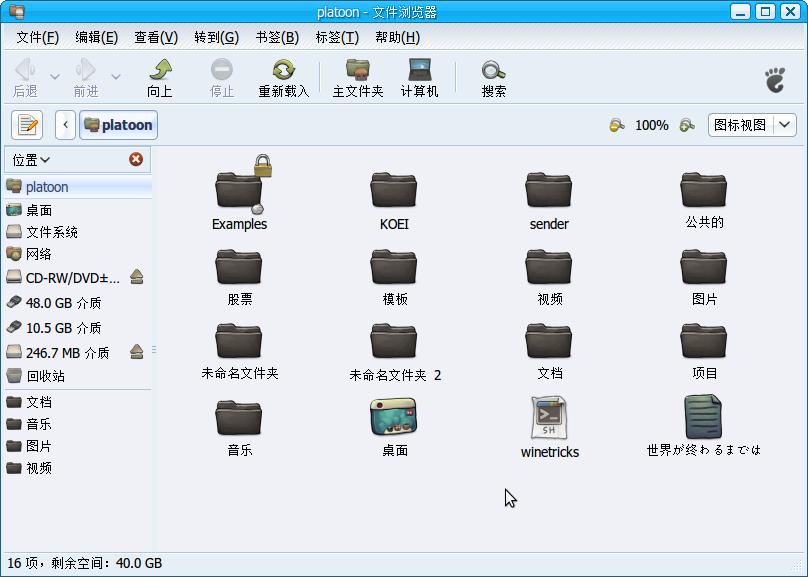The height and width of the screenshot is (577, 808).
Task: Open the 编辑(E) menu
Action: [96, 37]
